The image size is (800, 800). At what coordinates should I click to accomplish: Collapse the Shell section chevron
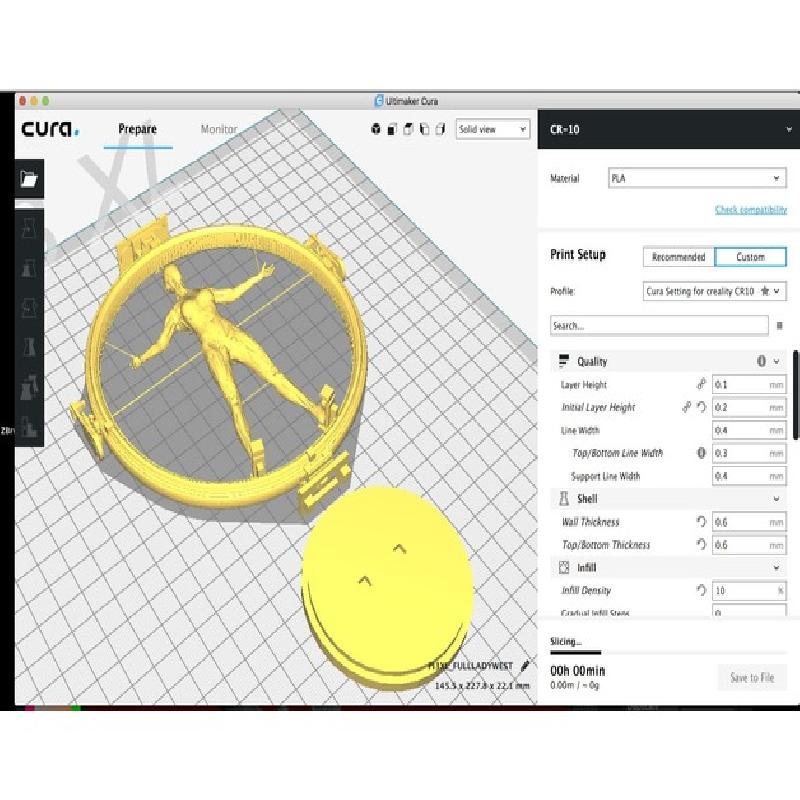point(777,498)
